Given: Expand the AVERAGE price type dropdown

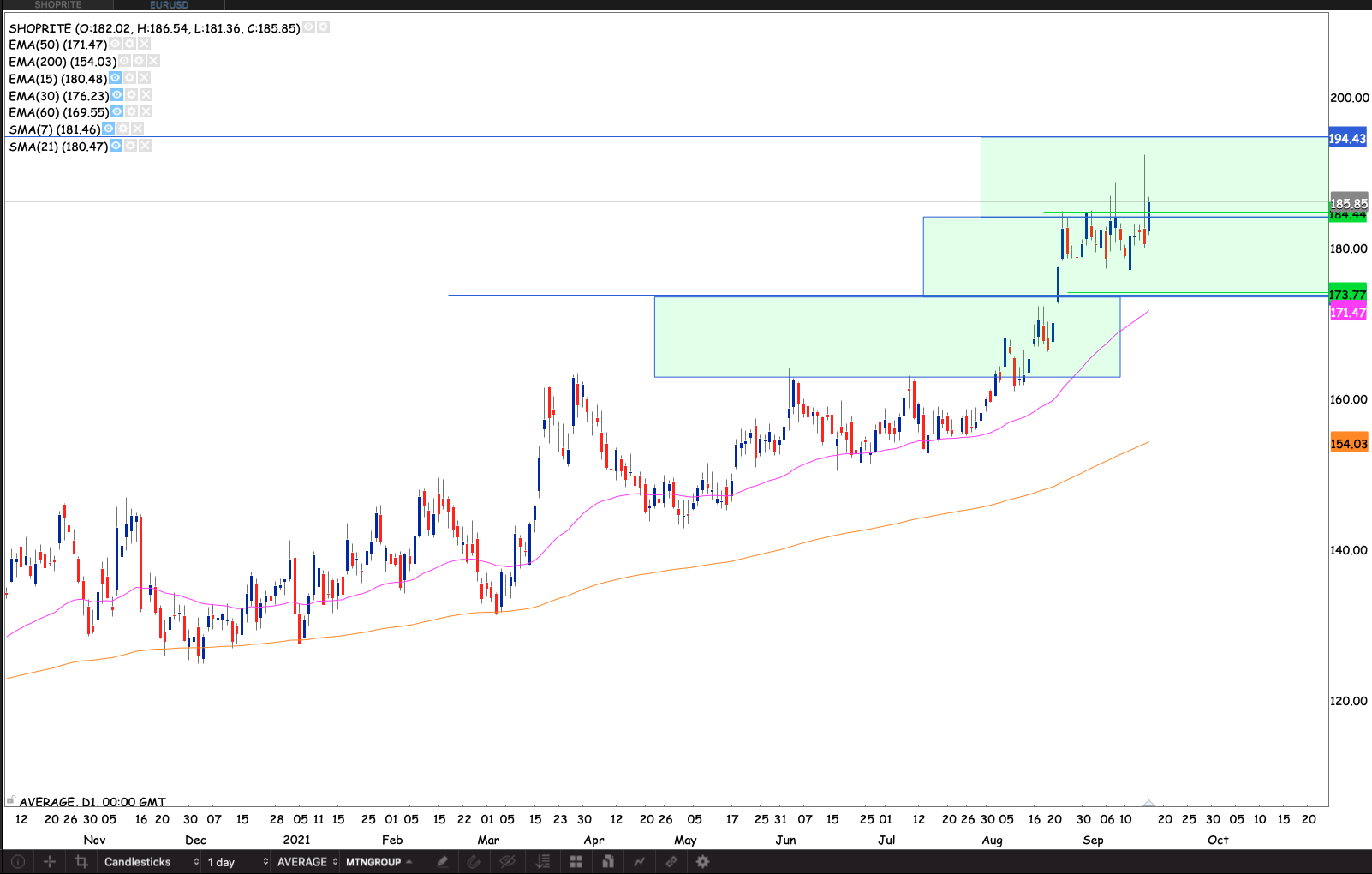Looking at the screenshot, I should coord(307,862).
